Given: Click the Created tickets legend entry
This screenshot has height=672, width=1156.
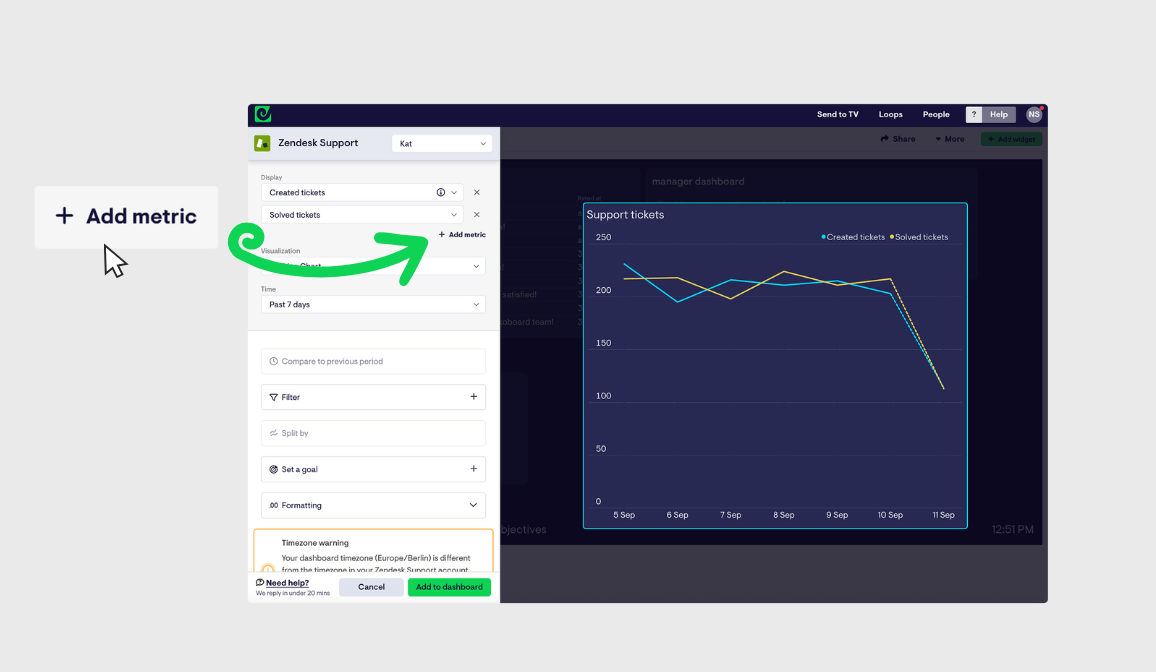Looking at the screenshot, I should coord(853,237).
